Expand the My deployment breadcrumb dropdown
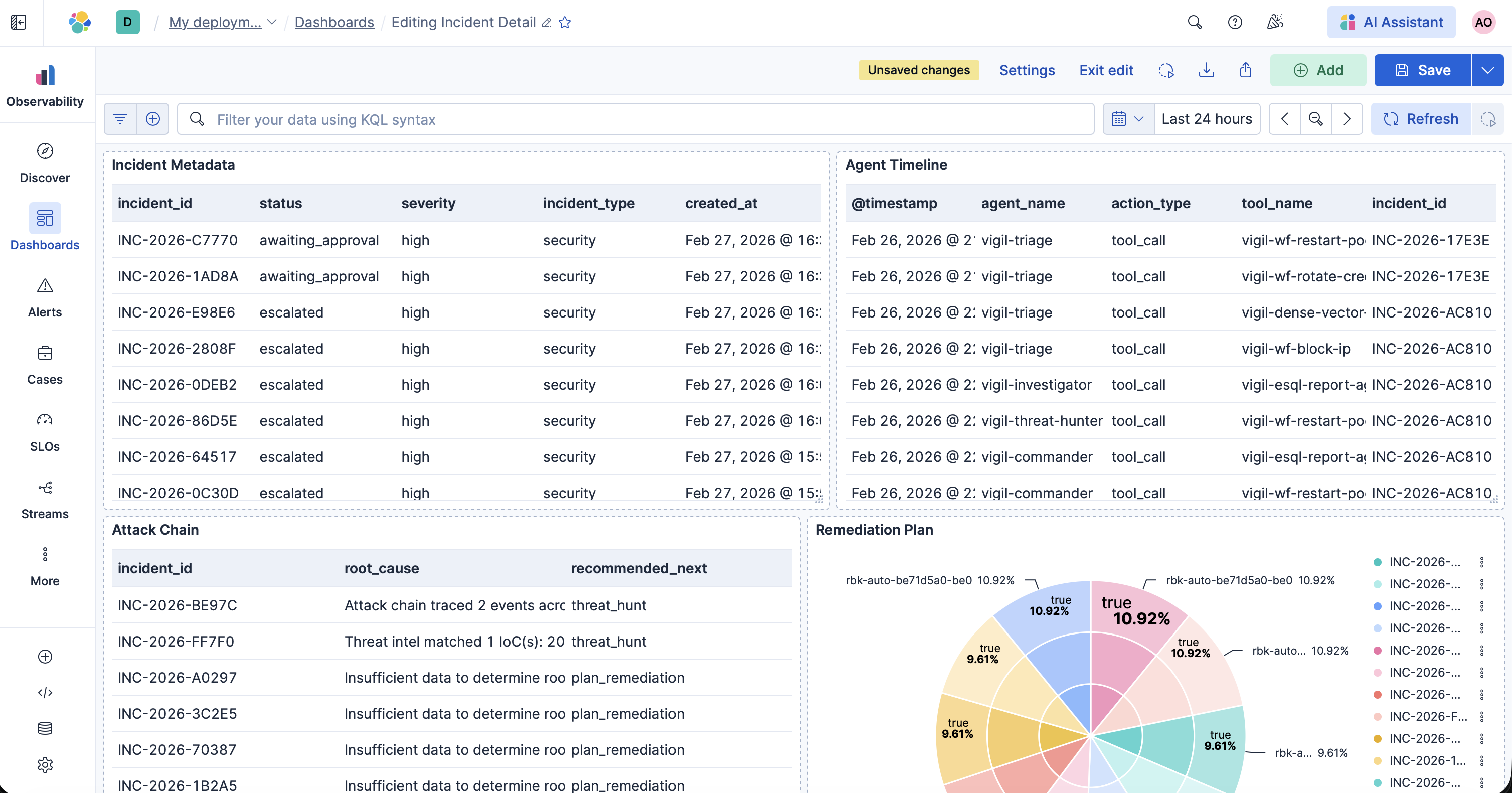This screenshot has height=793, width=1512. click(x=272, y=22)
